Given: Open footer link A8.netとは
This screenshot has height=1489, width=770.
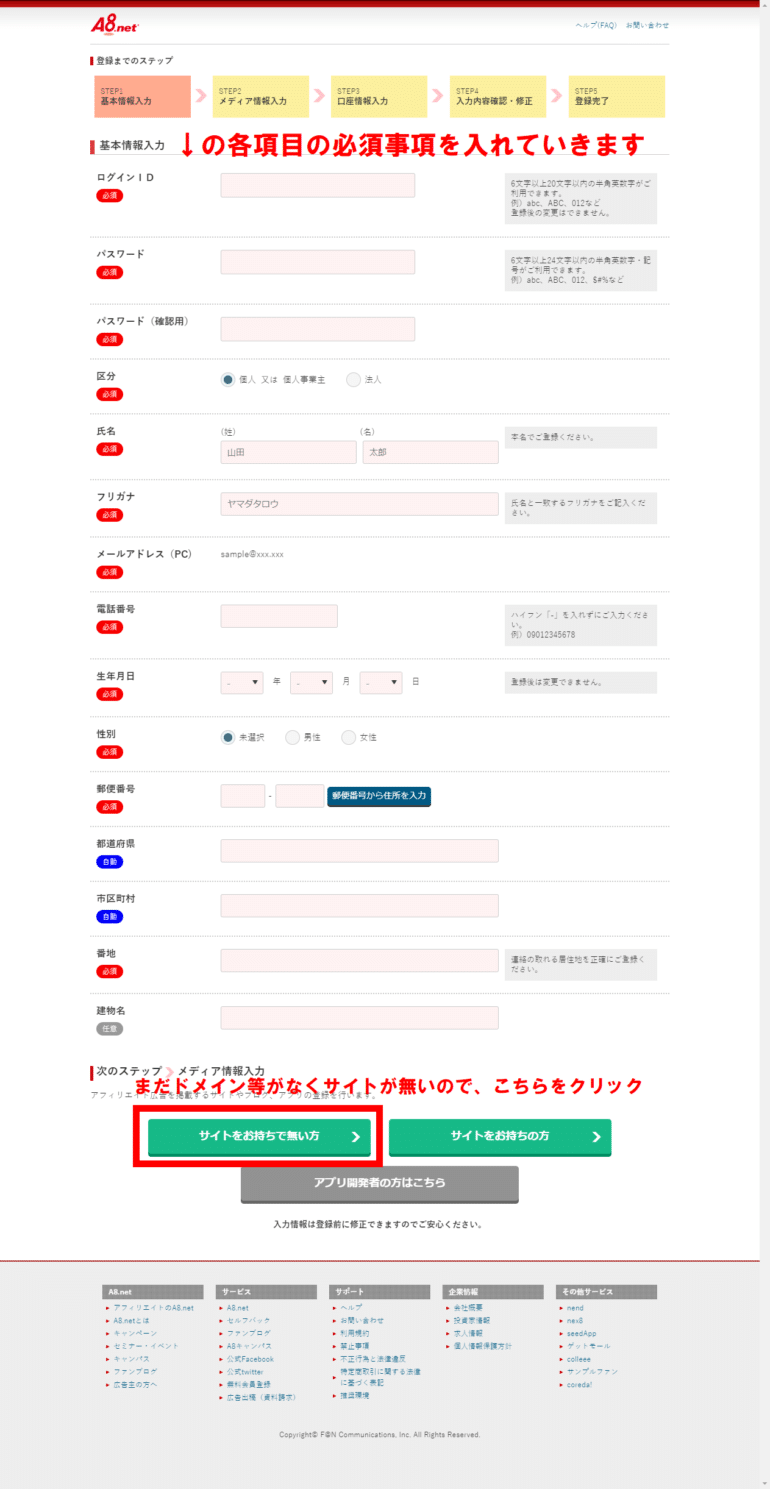Looking at the screenshot, I should [131, 1321].
